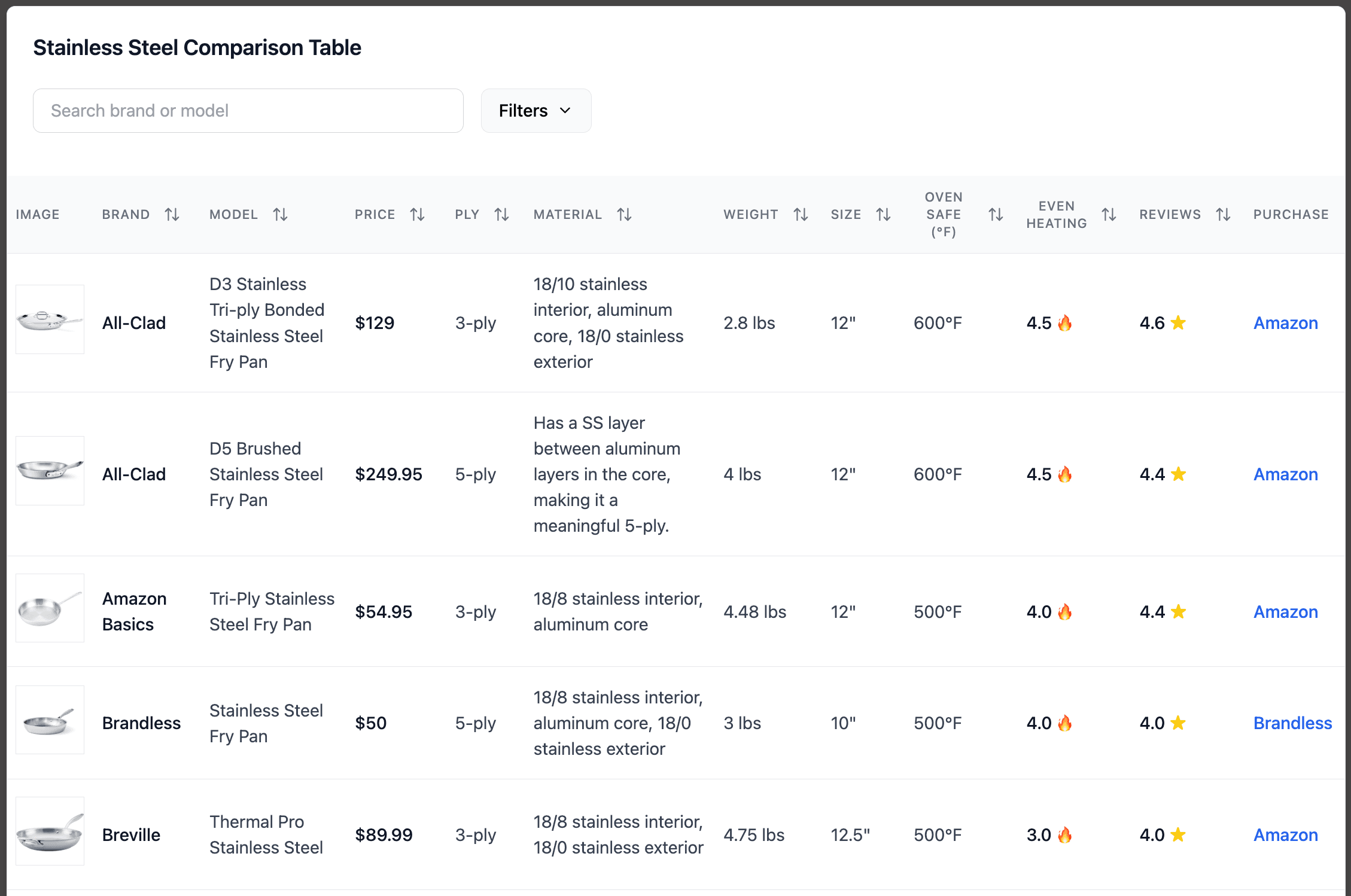This screenshot has height=896, width=1351.
Task: Click Breville pan thumbnail image
Action: tap(50, 831)
